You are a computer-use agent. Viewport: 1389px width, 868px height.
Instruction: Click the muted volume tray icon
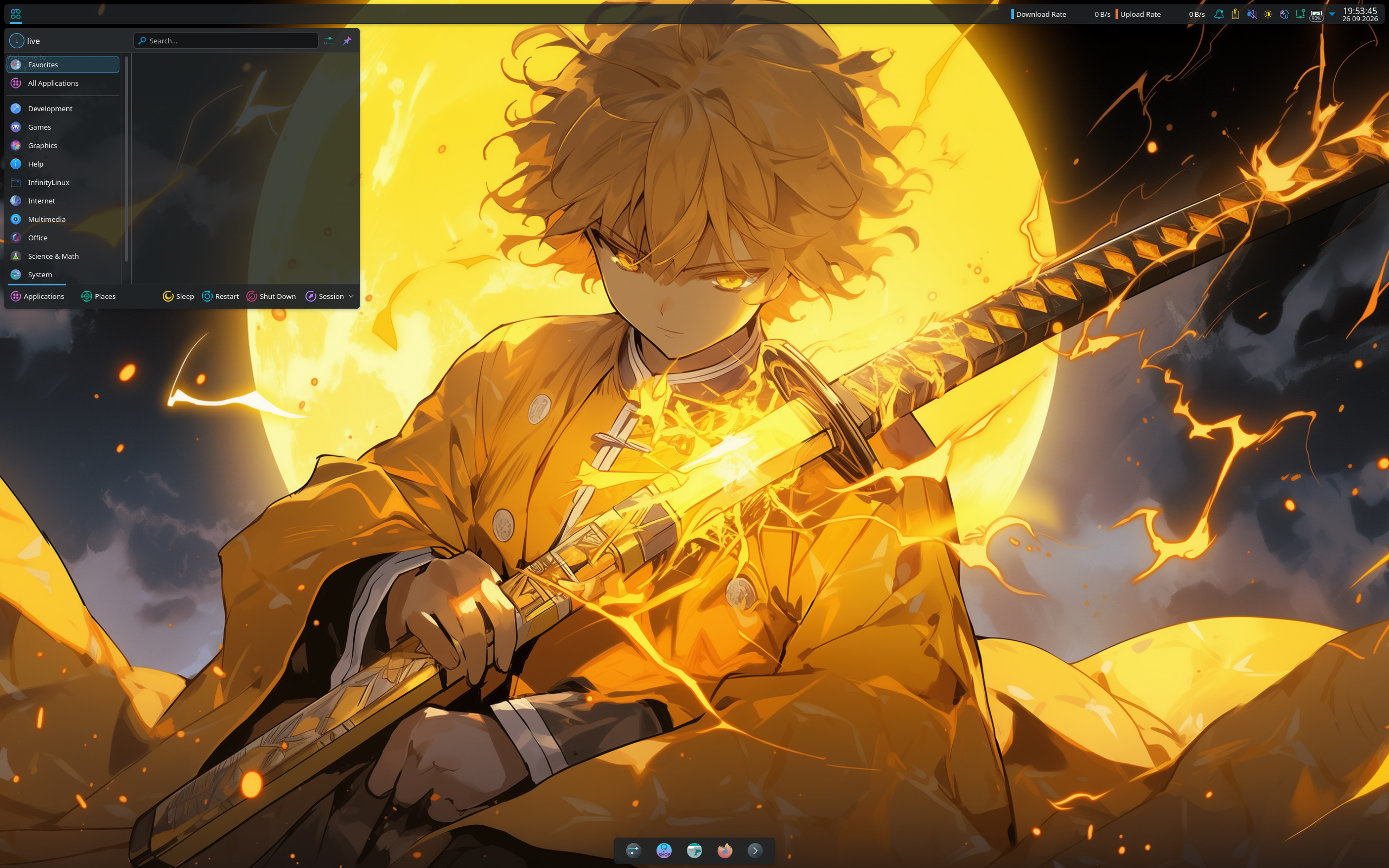(x=1251, y=14)
